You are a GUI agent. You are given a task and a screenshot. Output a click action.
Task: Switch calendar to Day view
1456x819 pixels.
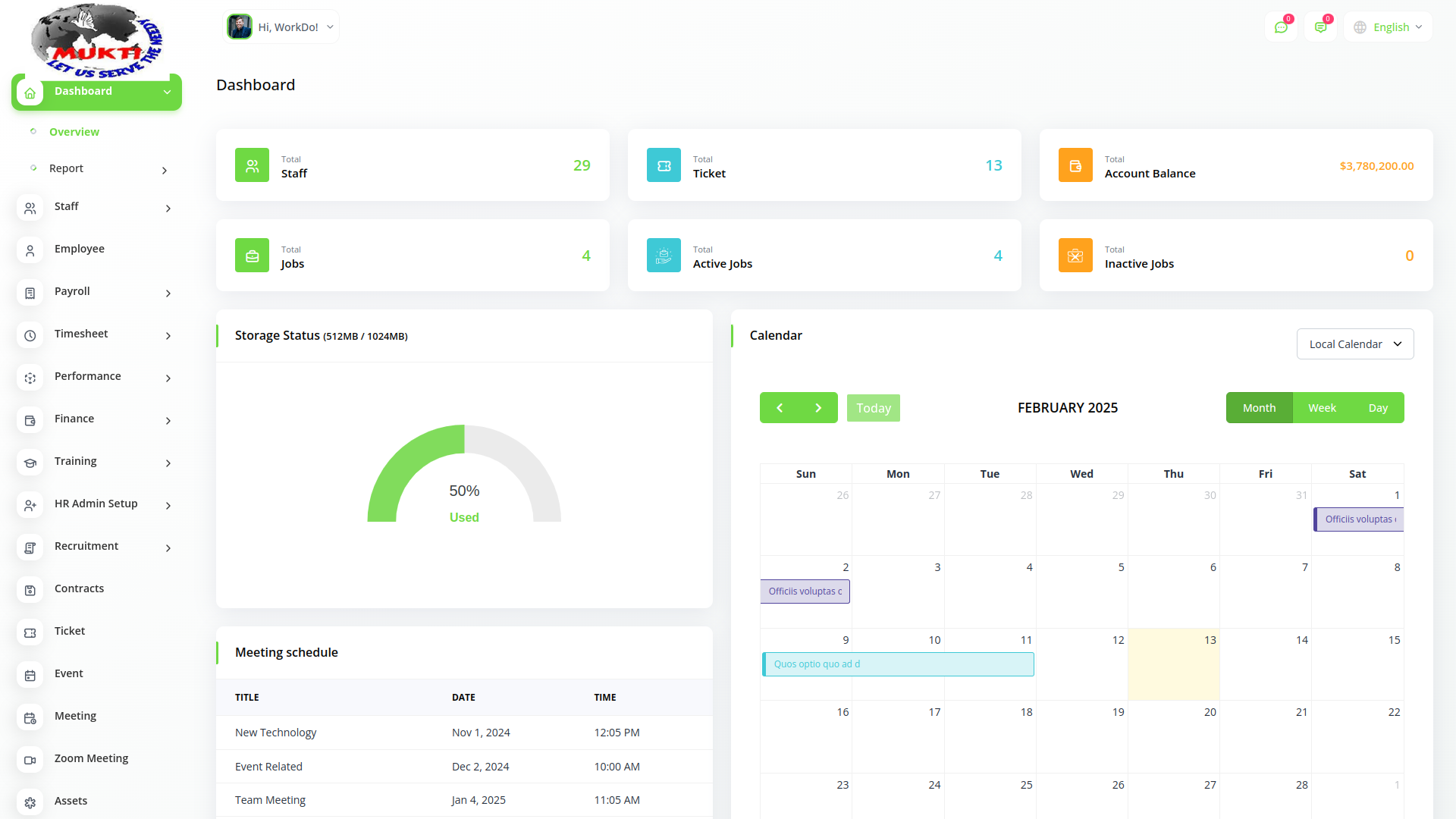(x=1378, y=408)
